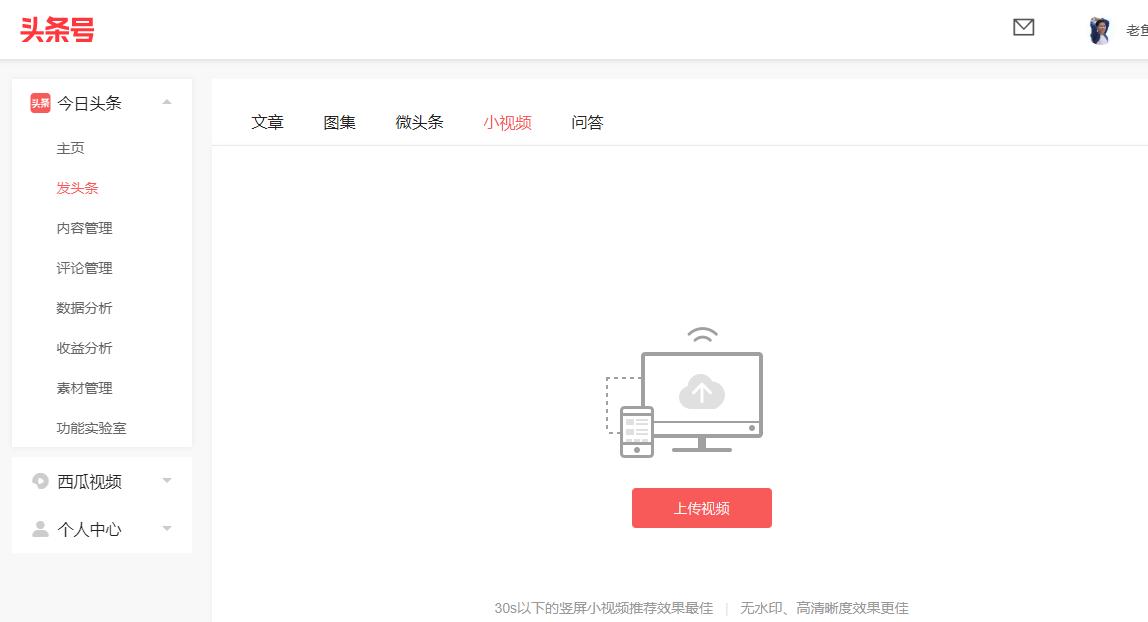
Task: Click the red 今日头条 app icon
Action: [39, 102]
